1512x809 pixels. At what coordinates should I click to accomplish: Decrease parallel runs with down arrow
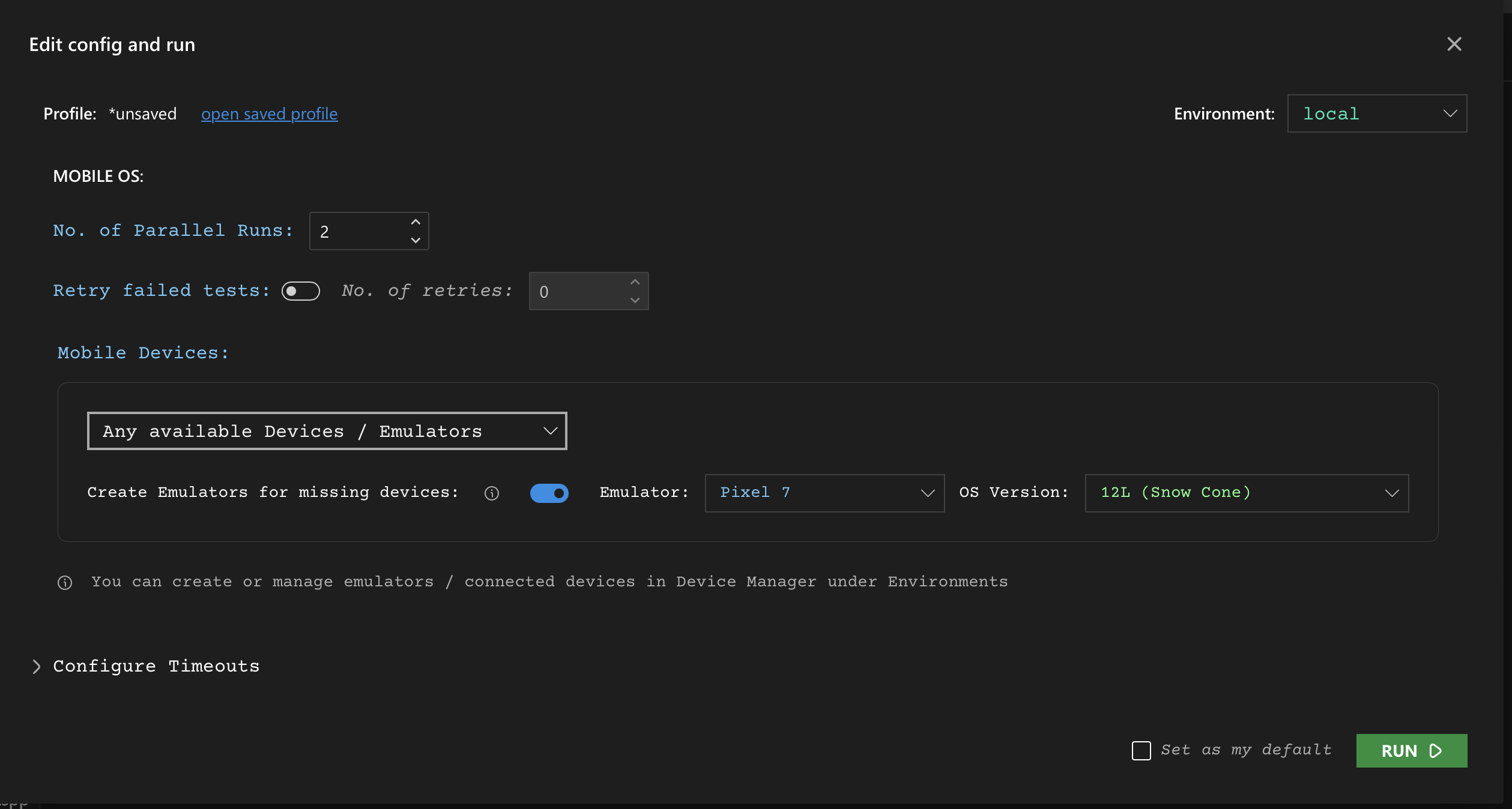click(x=416, y=240)
